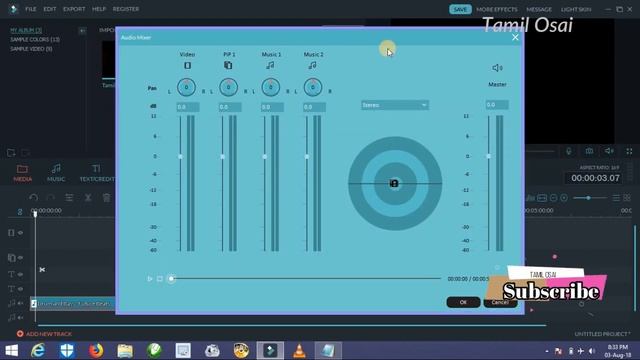
Task: Switch to the MEDIA tab
Action: click(x=22, y=173)
